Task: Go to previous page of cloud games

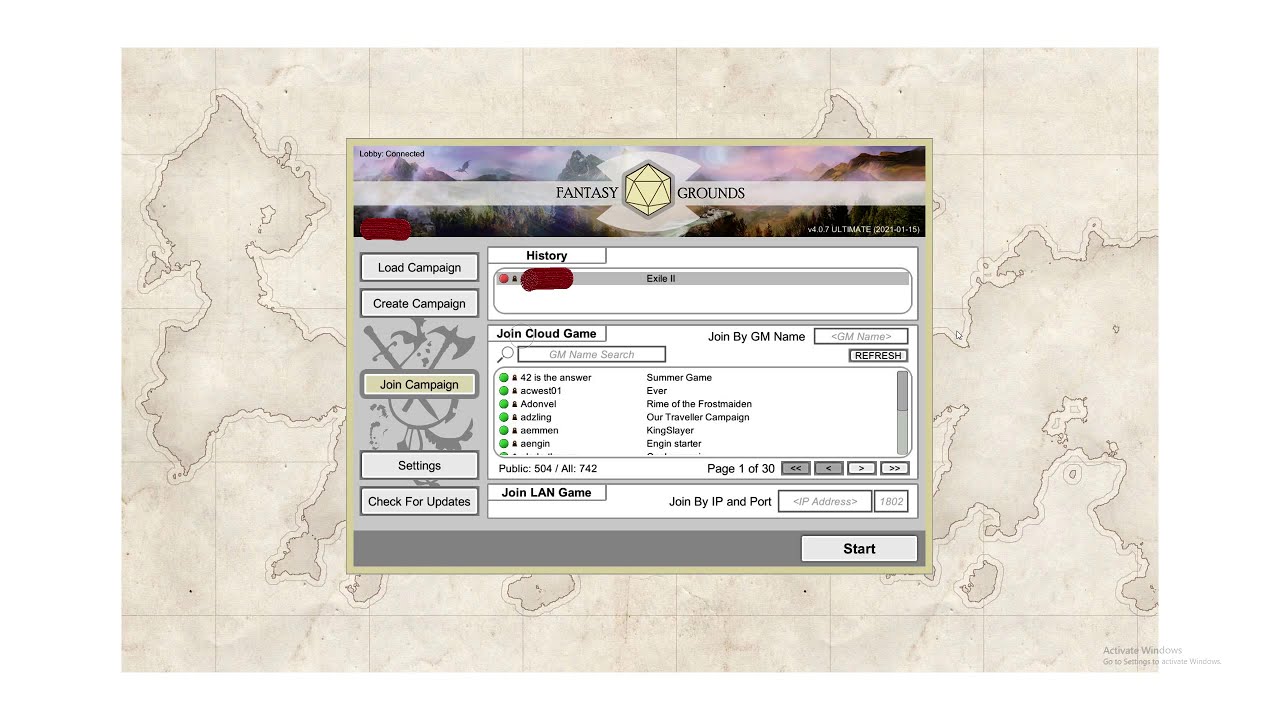Action: coord(828,468)
